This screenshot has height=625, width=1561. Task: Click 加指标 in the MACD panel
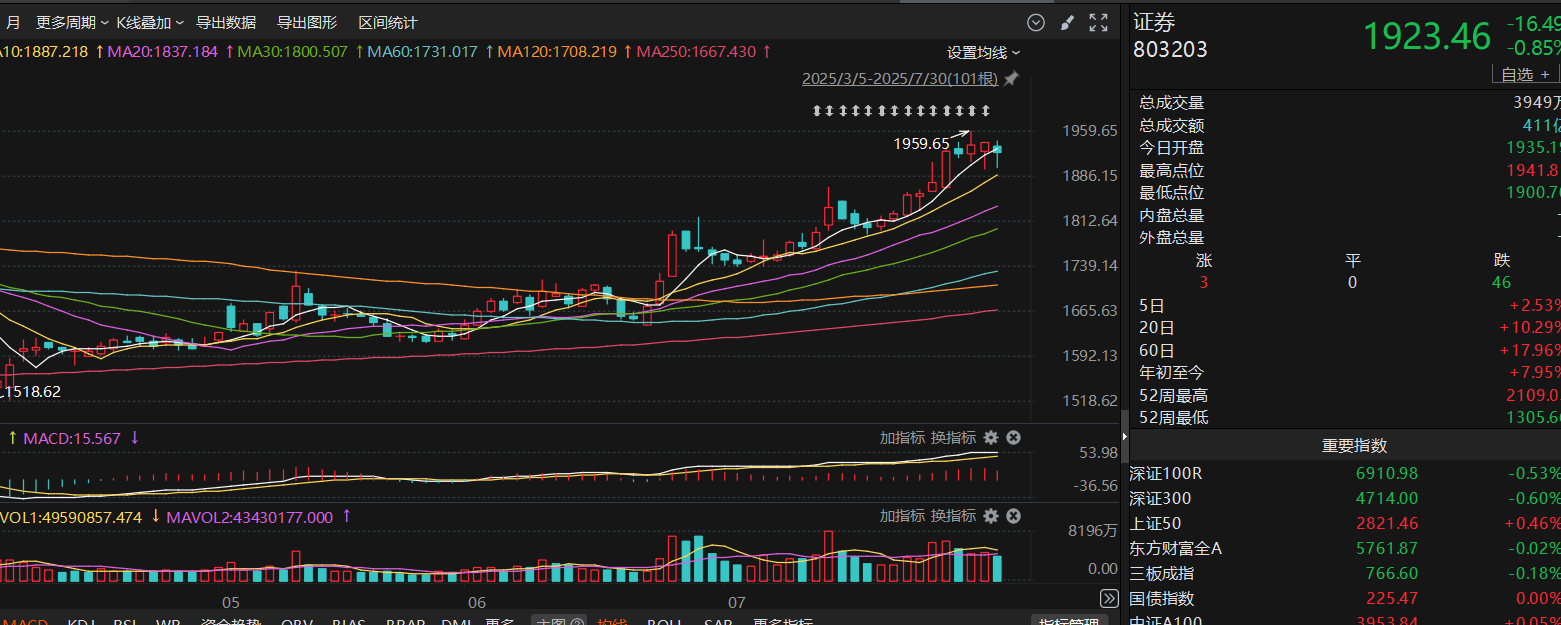(x=902, y=437)
